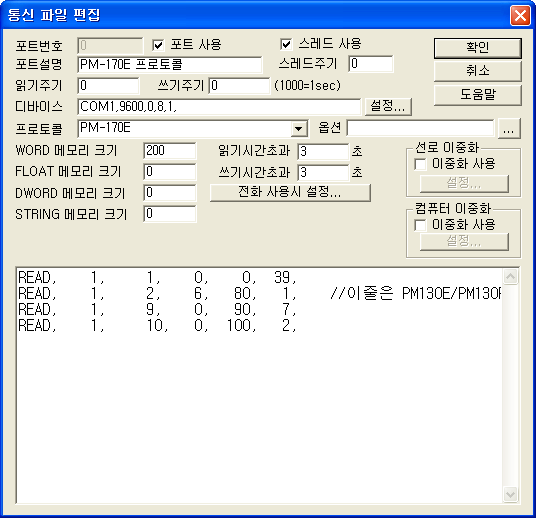This screenshot has width=536, height=518.
Task: Click the 옵션 text field
Action: click(x=420, y=128)
